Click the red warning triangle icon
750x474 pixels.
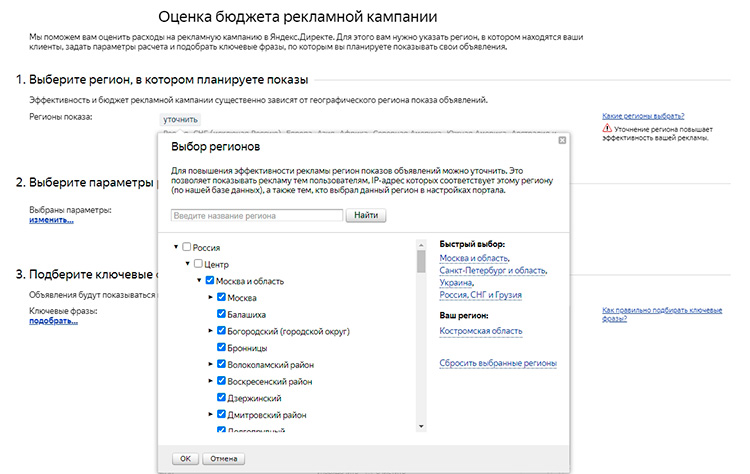(x=607, y=130)
